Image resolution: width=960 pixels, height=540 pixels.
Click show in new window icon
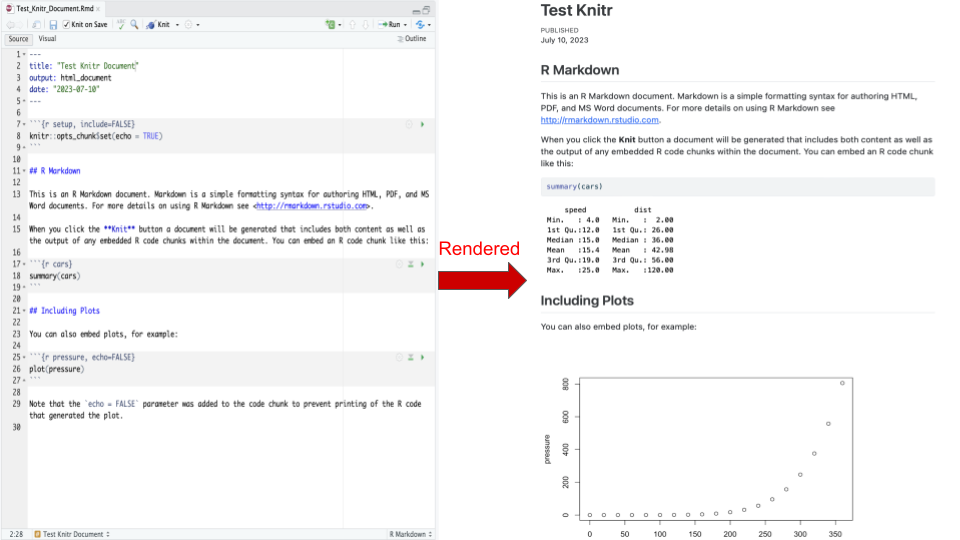[38, 24]
